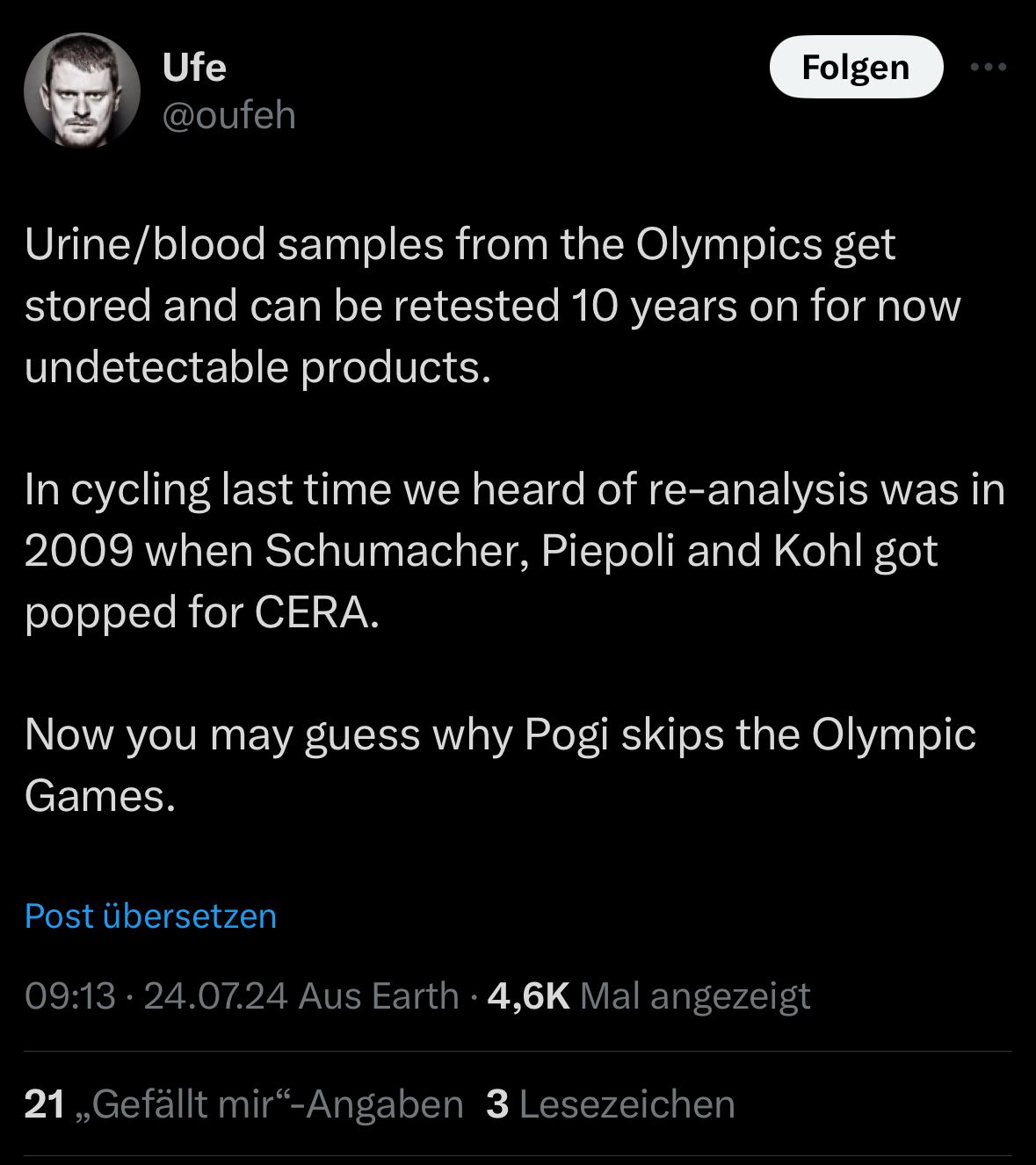Click the 09:13 timestamp
Image resolution: width=1036 pixels, height=1165 pixels.
pos(70,995)
